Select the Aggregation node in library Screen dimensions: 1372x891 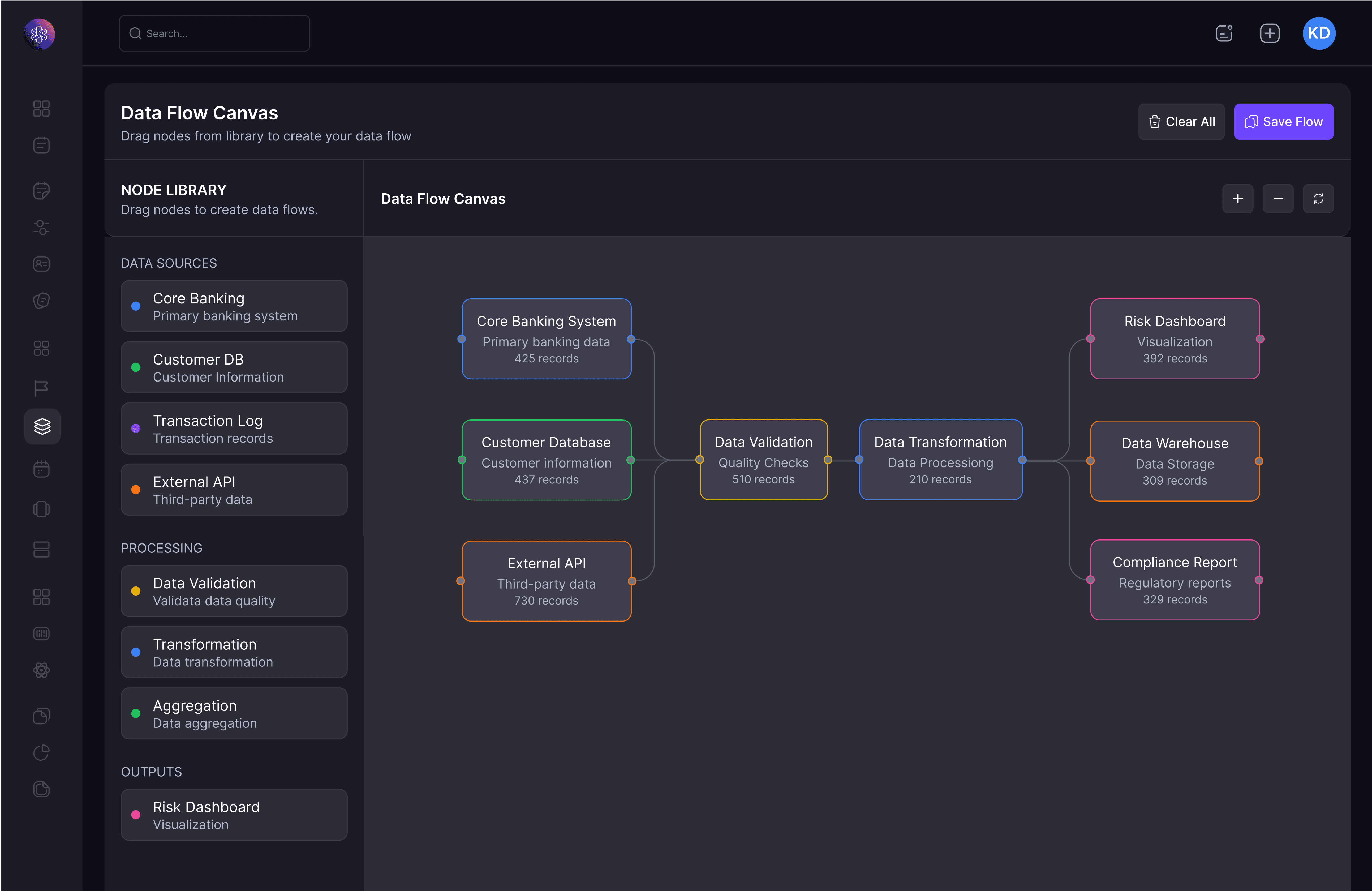pos(234,713)
